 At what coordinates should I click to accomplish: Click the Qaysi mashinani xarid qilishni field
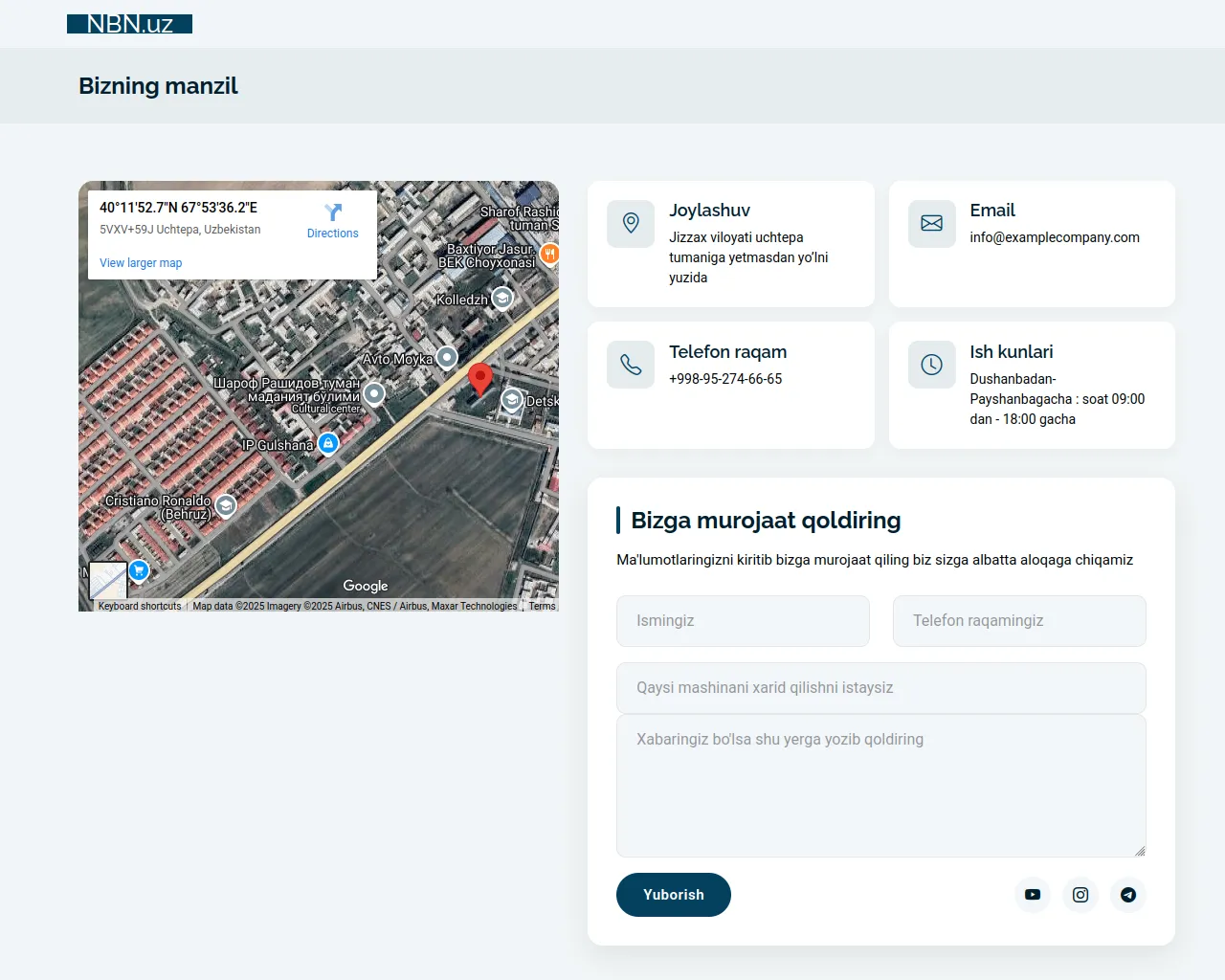coord(880,688)
